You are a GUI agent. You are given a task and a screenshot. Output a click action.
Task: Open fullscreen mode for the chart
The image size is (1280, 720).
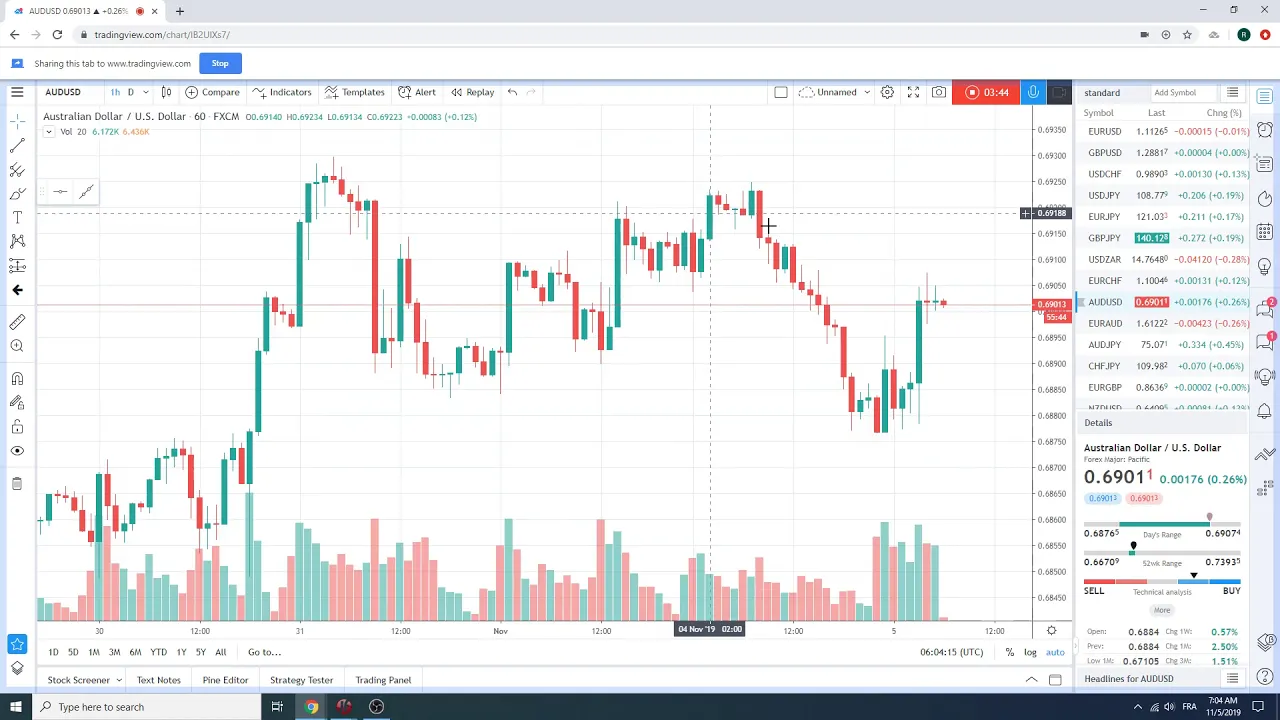coord(913,92)
